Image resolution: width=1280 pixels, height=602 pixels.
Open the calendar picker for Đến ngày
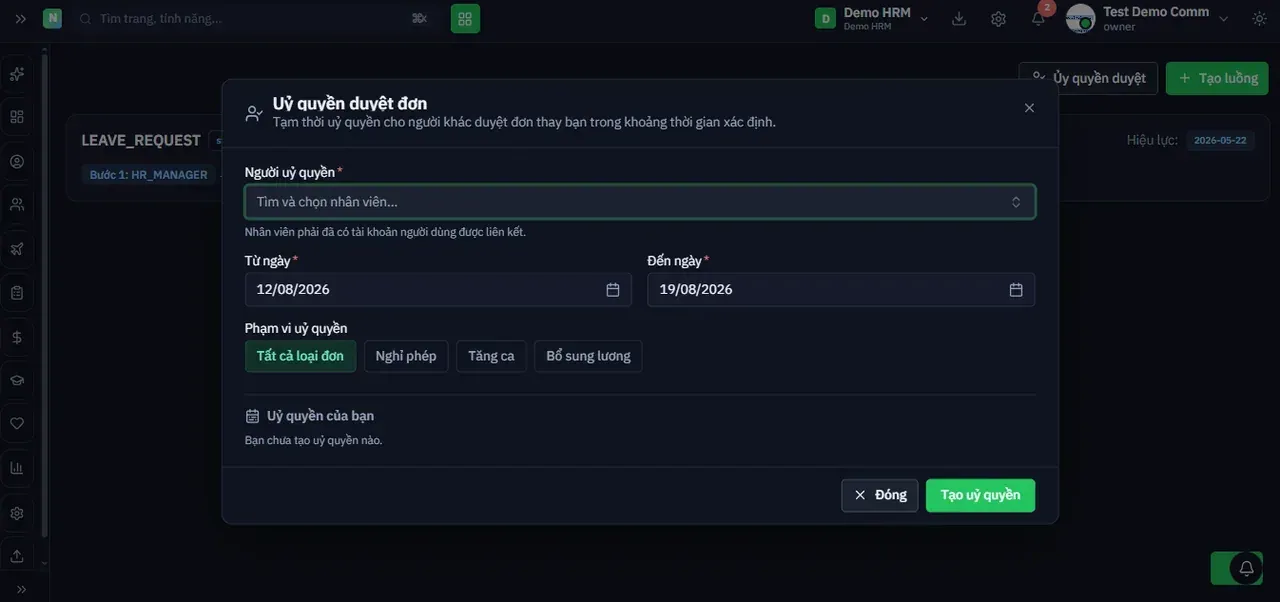[x=1016, y=290]
